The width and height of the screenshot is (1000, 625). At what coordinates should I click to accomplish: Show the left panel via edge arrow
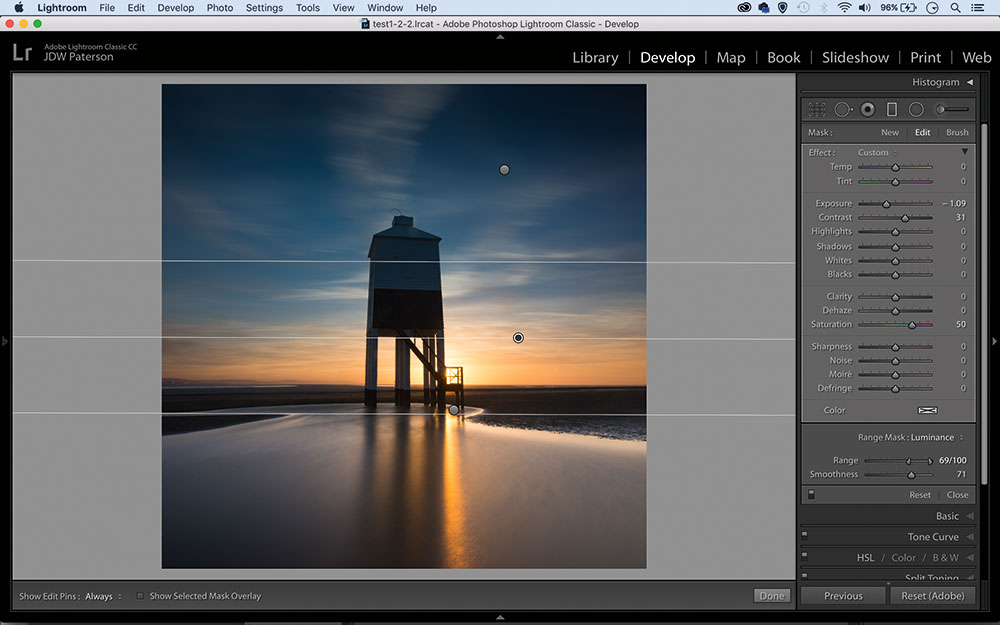pos(5,341)
